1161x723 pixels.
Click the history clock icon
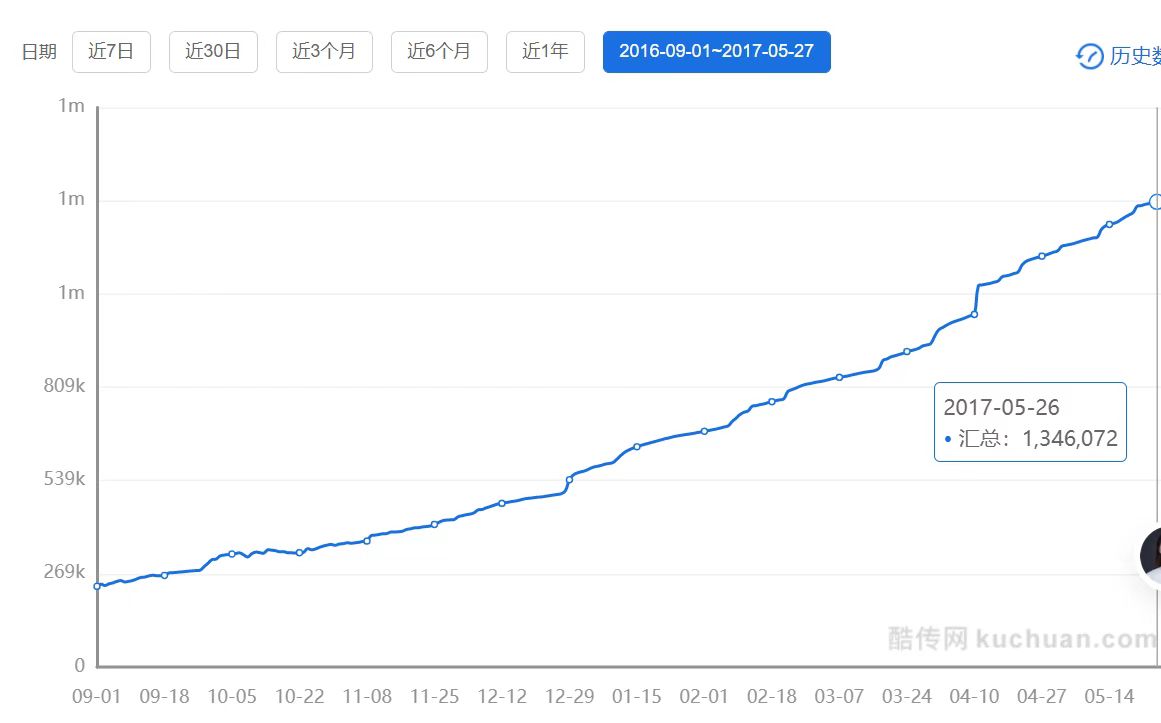click(x=1089, y=56)
